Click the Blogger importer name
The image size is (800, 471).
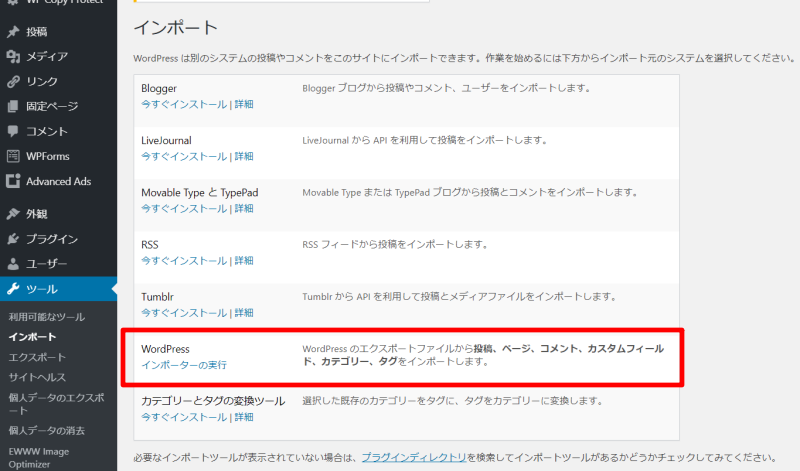coord(159,88)
